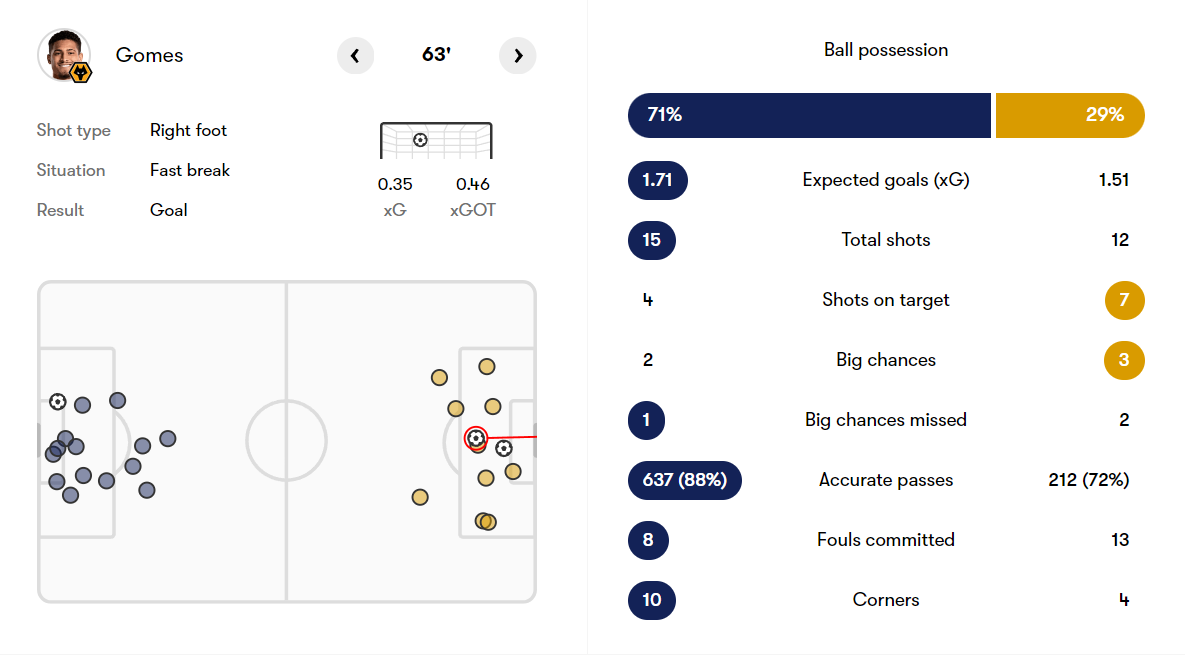Select the blue shot dot nearest the center circle
Screen dimensions: 1185x666
click(168, 438)
